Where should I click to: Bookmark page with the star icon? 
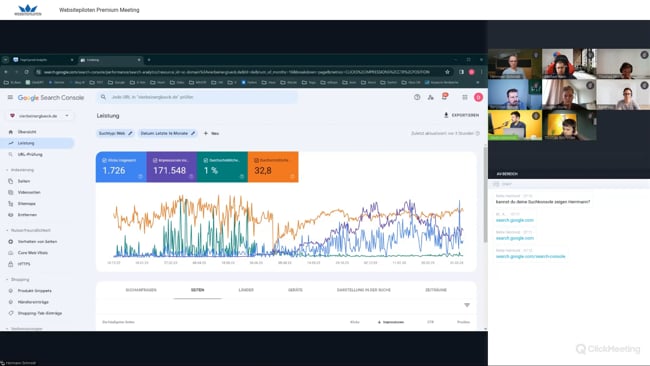[x=447, y=72]
